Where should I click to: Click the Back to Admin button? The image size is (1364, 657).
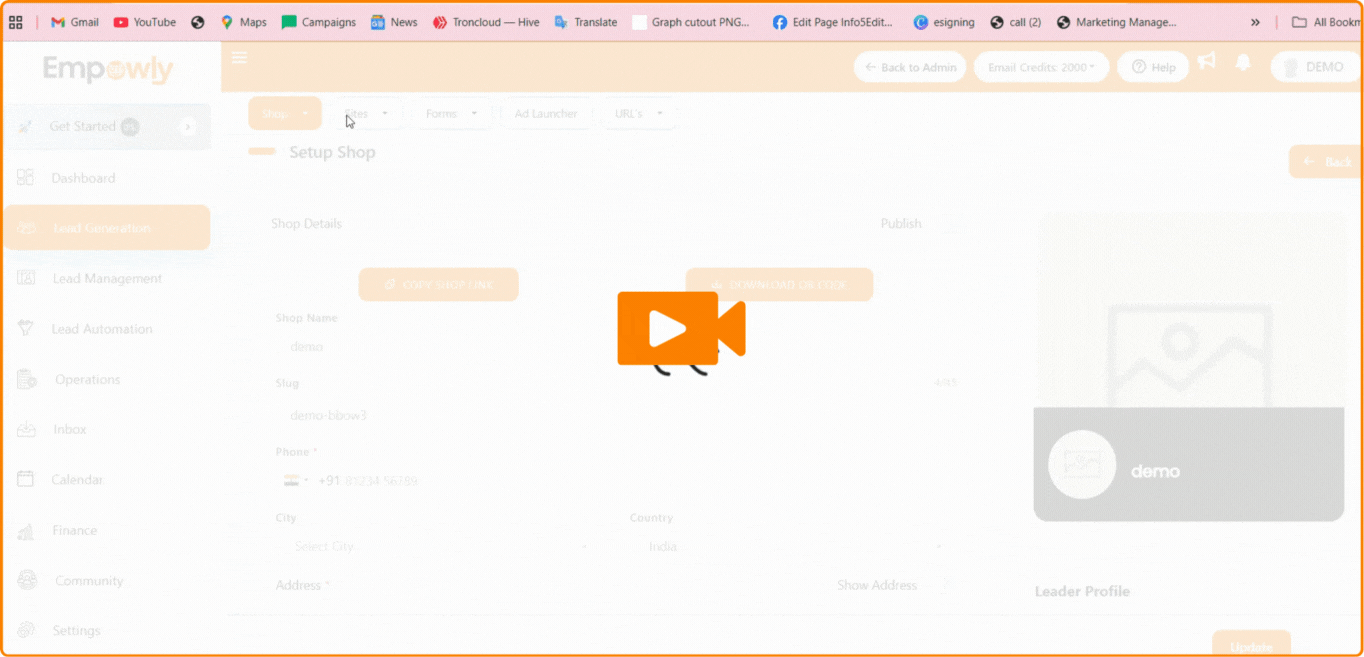click(x=910, y=67)
